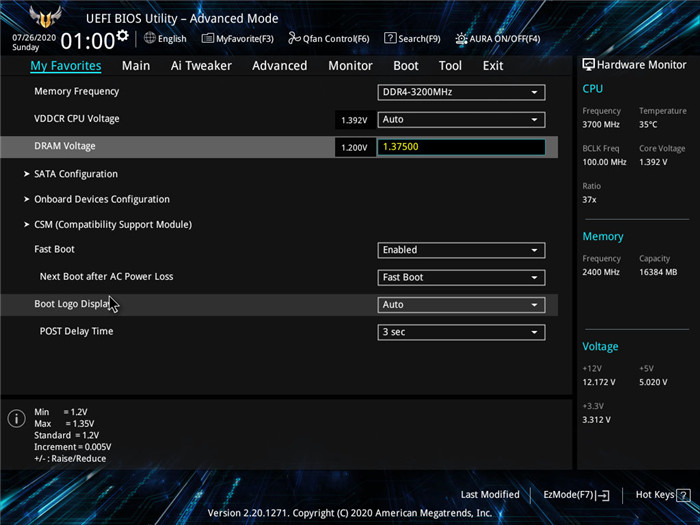The image size is (700, 525).
Task: Switch to EzMode(F7)
Action: click(x=576, y=495)
